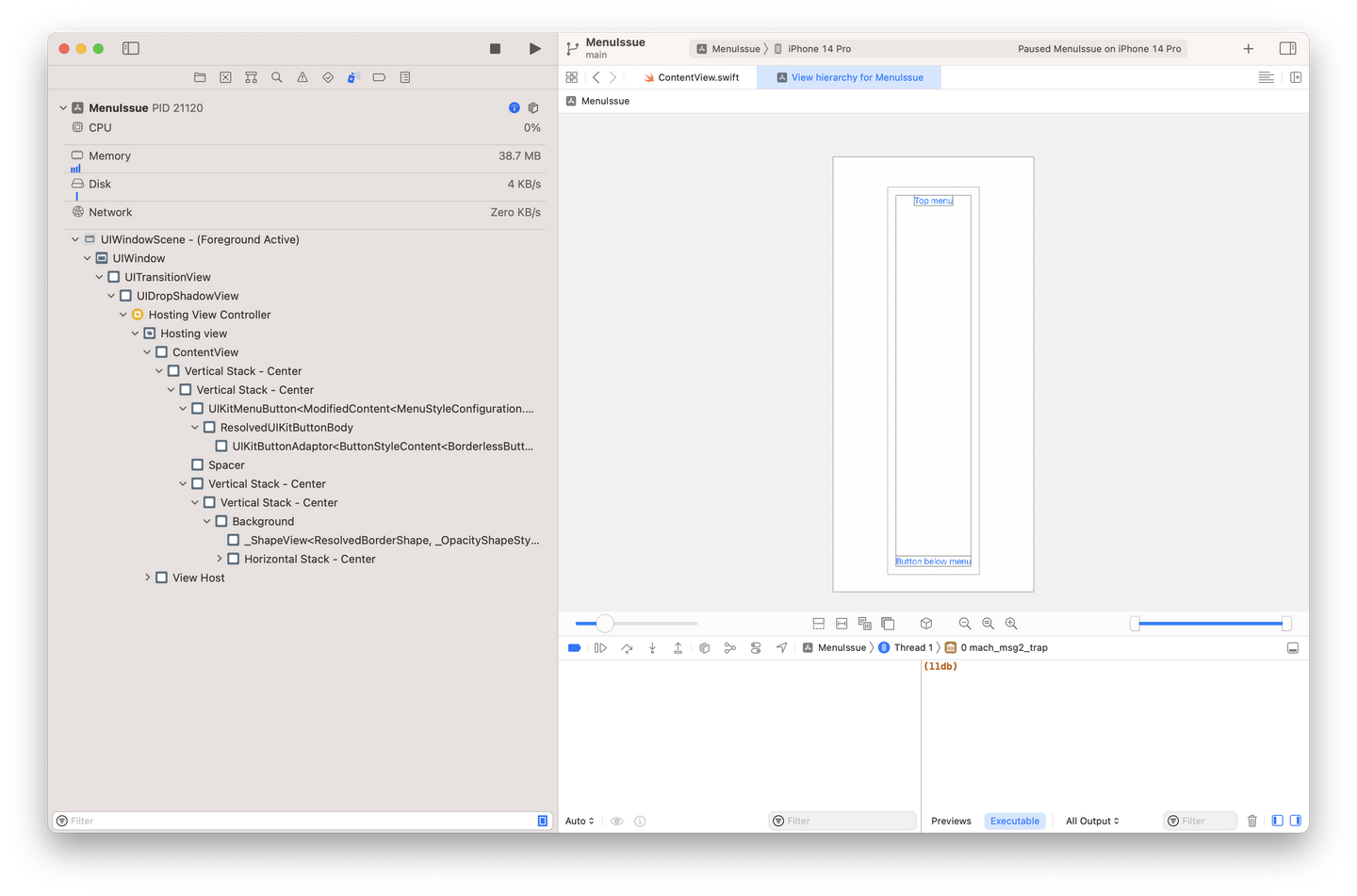Click the Continue program execution icon
The image size is (1357, 896).
coord(601,647)
